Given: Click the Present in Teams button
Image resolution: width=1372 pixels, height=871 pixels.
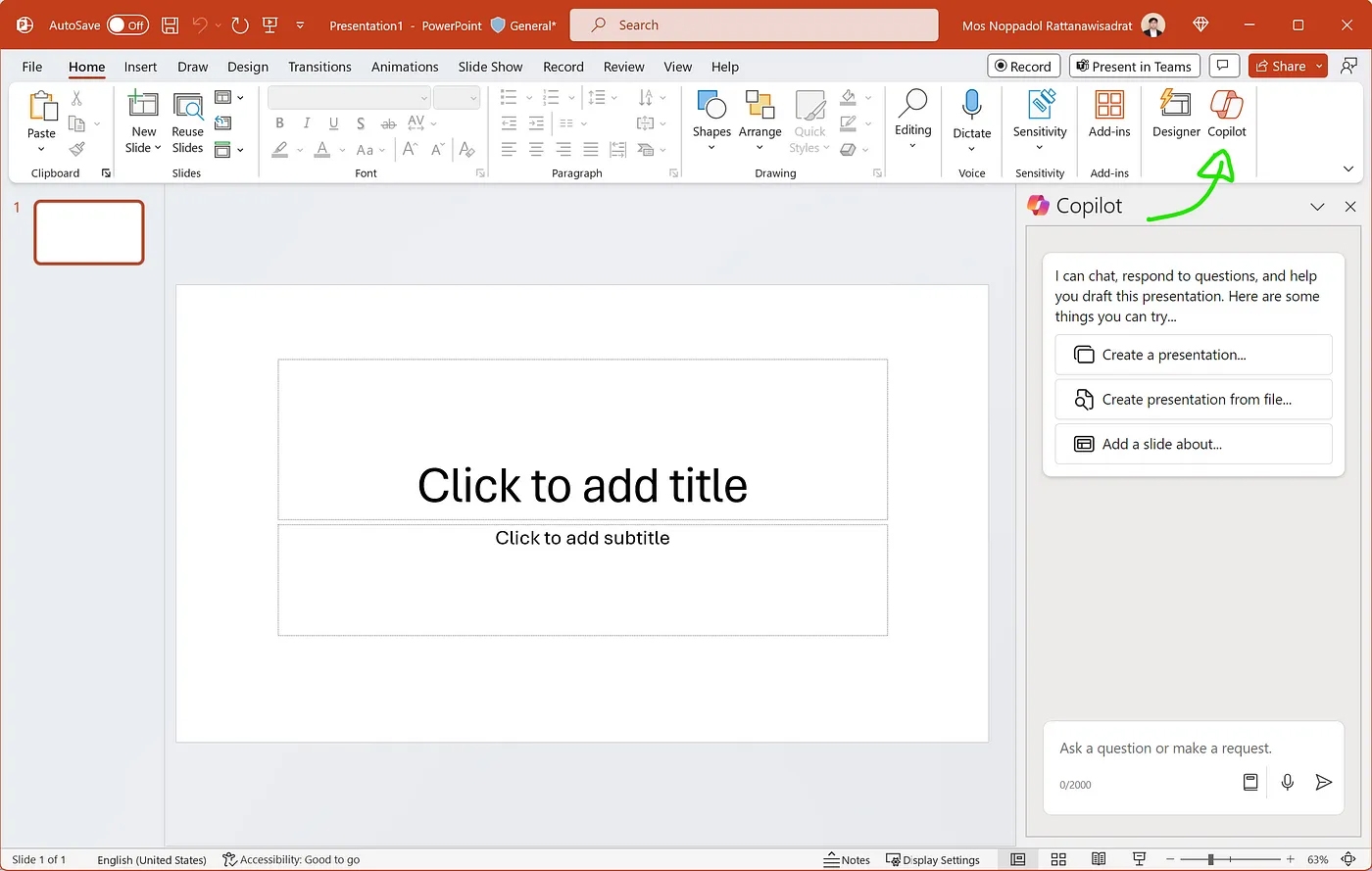Looking at the screenshot, I should click(x=1134, y=67).
